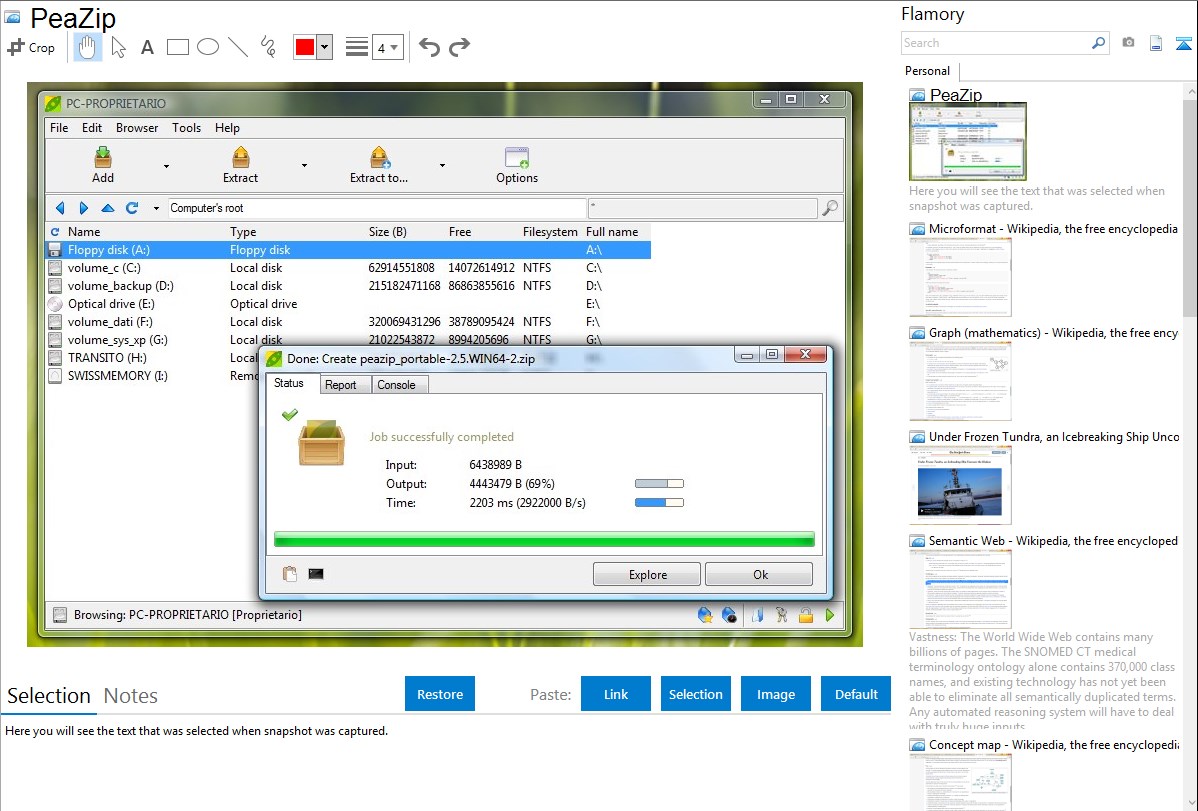Click the Paste Selection button
This screenshot has height=811, width=1198.
696,694
